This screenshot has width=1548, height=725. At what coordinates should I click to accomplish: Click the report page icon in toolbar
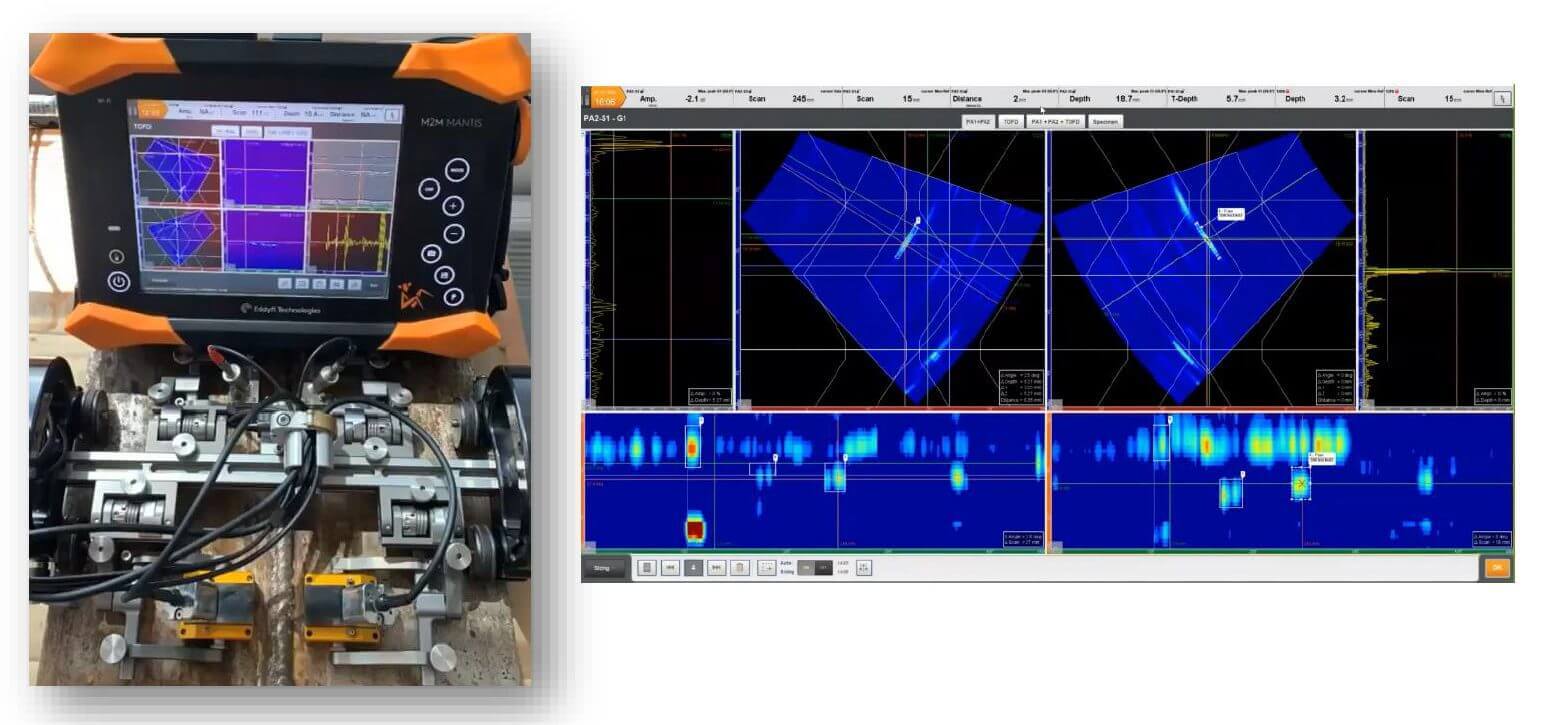(x=647, y=568)
